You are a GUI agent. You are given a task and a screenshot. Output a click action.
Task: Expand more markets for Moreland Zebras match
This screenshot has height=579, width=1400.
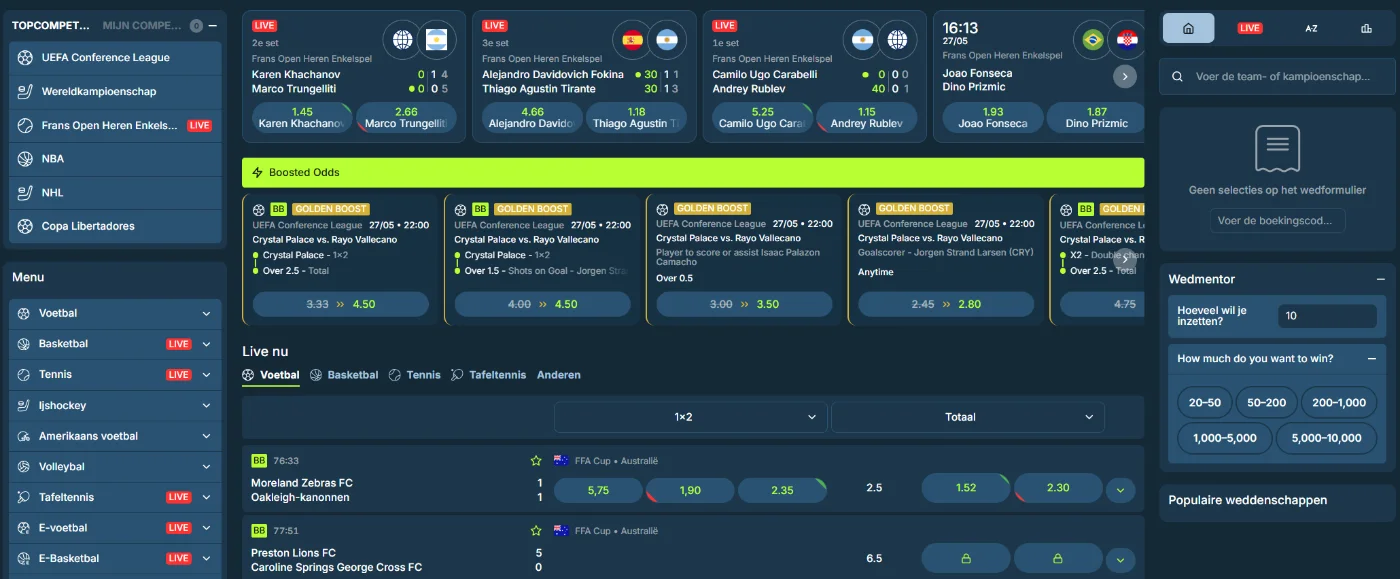pyautogui.click(x=1120, y=490)
